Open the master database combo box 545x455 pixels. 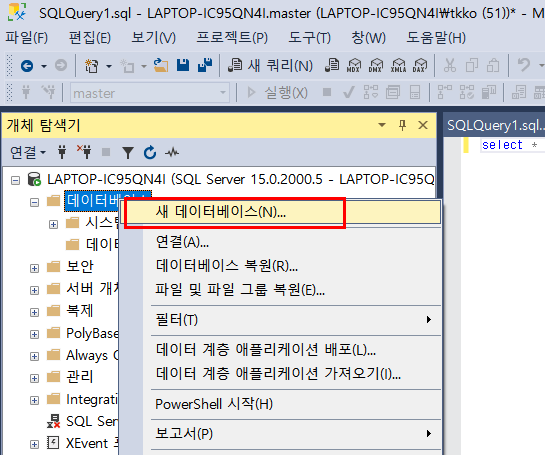coord(150,93)
